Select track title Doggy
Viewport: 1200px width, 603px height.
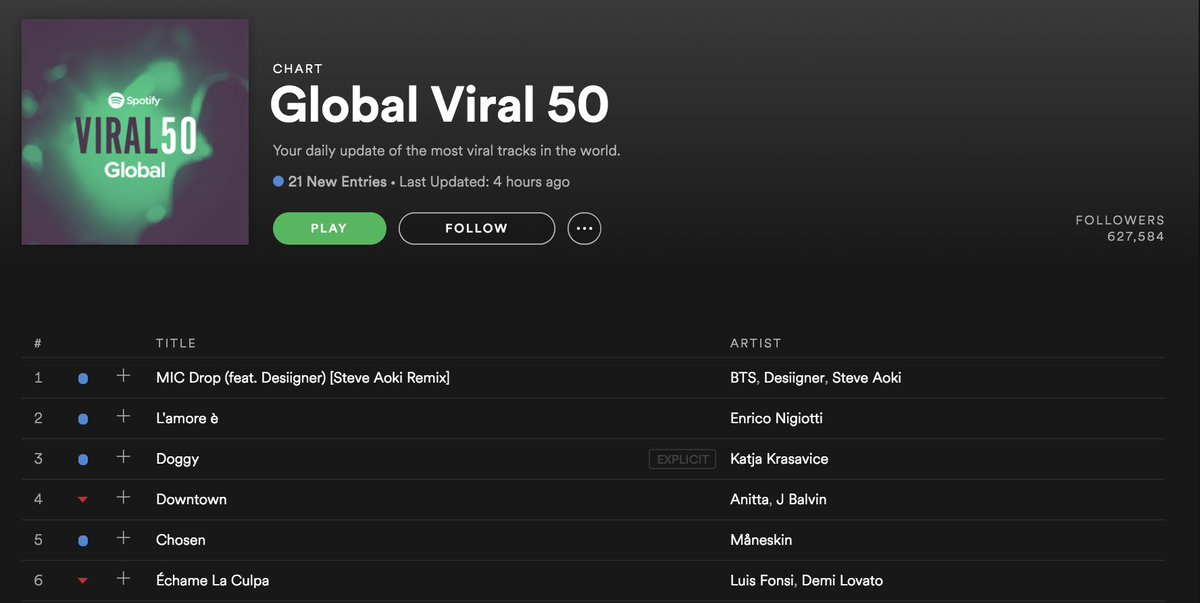pyautogui.click(x=178, y=459)
